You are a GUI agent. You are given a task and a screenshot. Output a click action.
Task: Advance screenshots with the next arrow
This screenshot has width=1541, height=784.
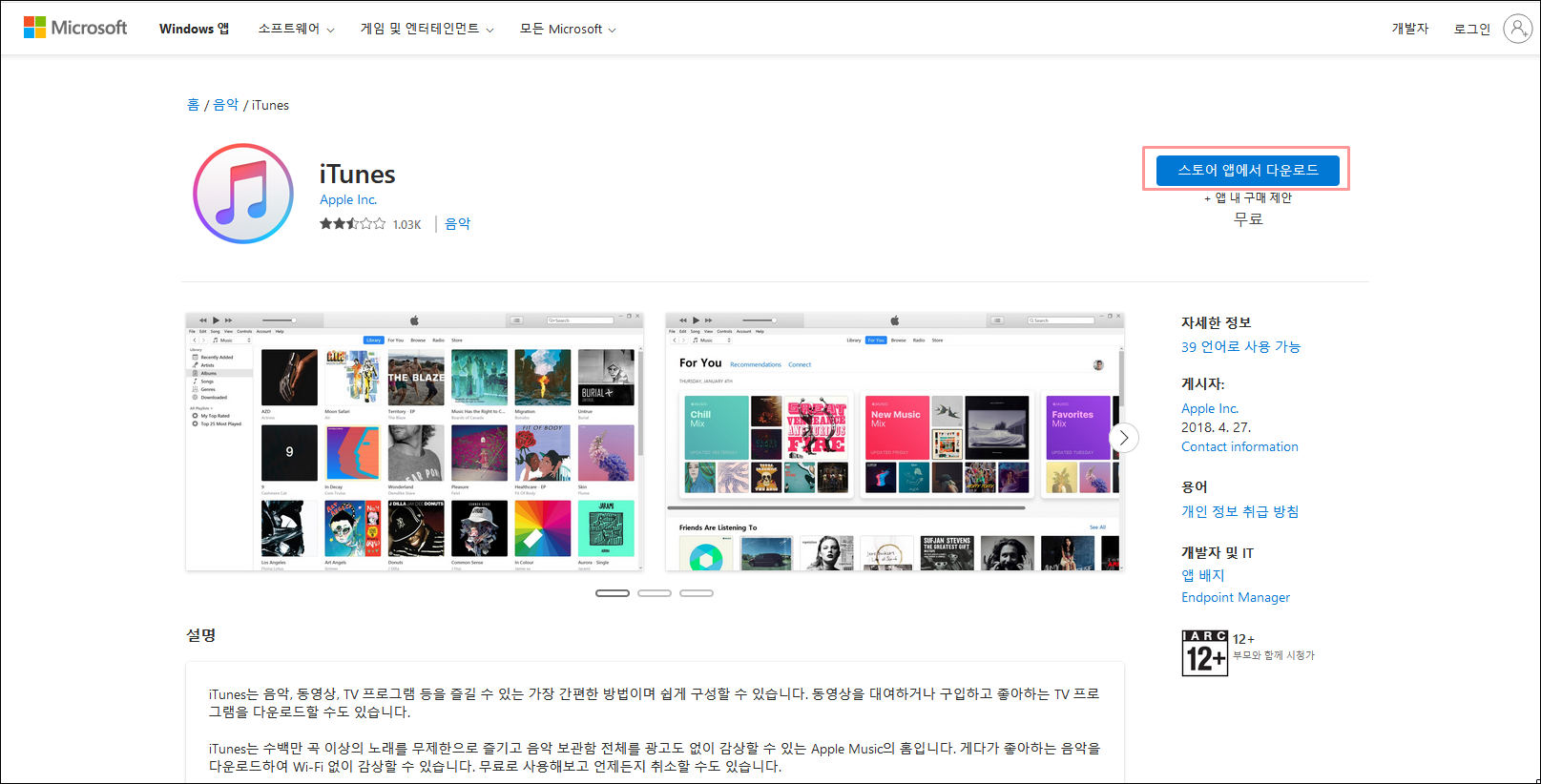coord(1124,438)
